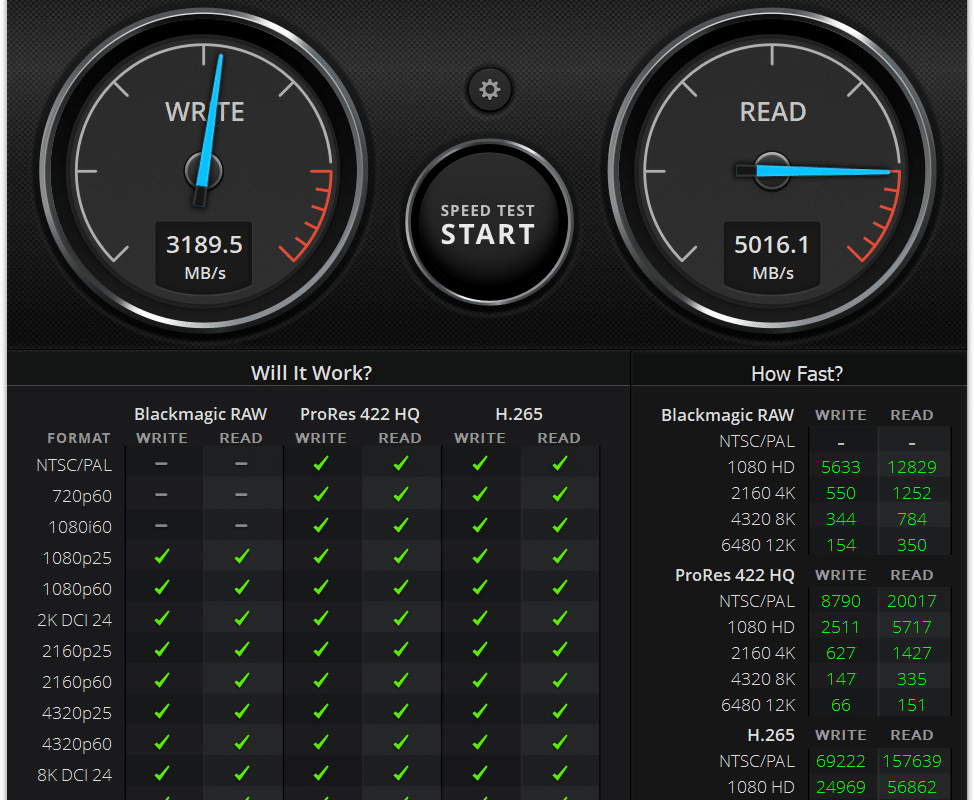Click 1080i60 ProRes 422 HQ read checkmark

coord(401,525)
